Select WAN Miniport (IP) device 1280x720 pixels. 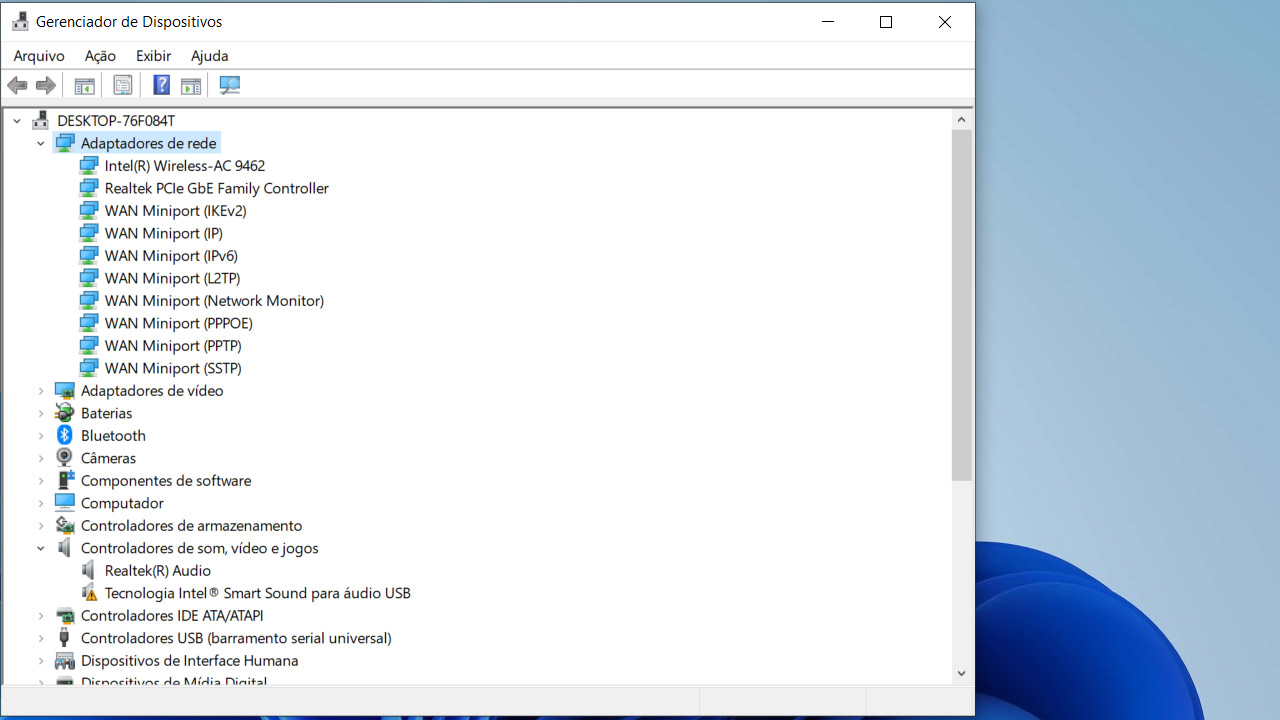click(x=164, y=233)
